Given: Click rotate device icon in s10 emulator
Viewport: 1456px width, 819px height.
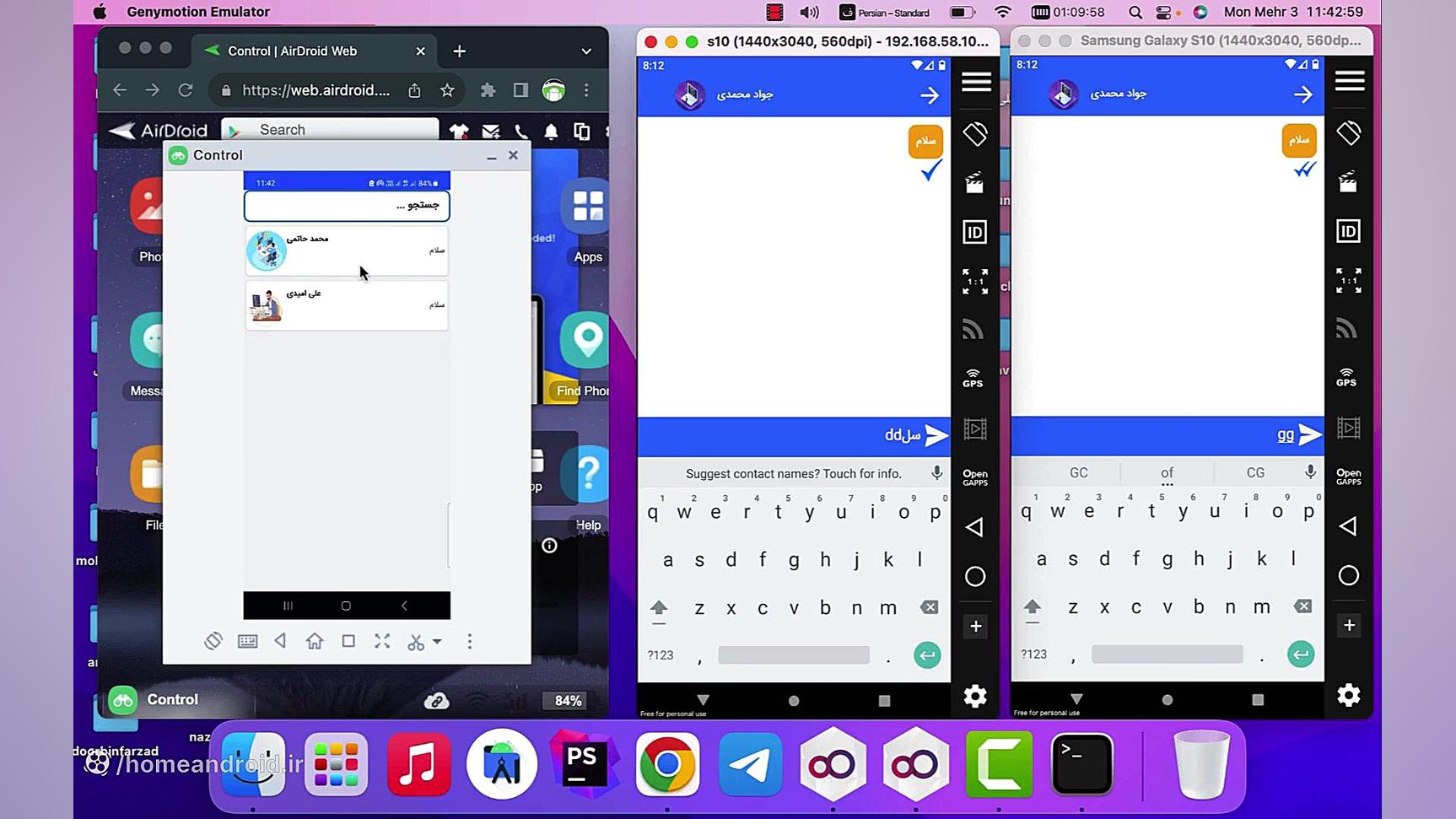Looking at the screenshot, I should [975, 133].
